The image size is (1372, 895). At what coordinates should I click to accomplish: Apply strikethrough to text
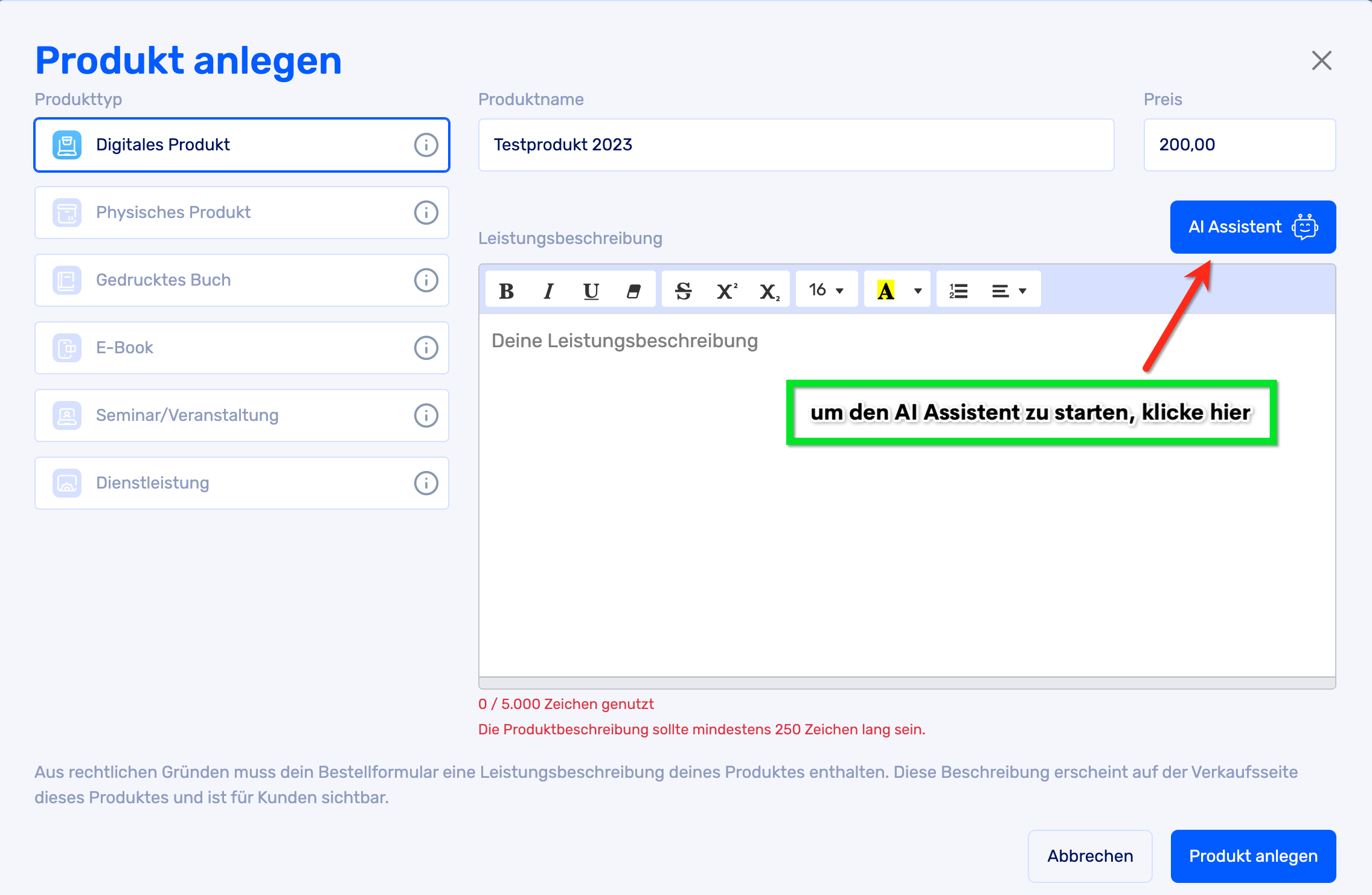coord(683,291)
